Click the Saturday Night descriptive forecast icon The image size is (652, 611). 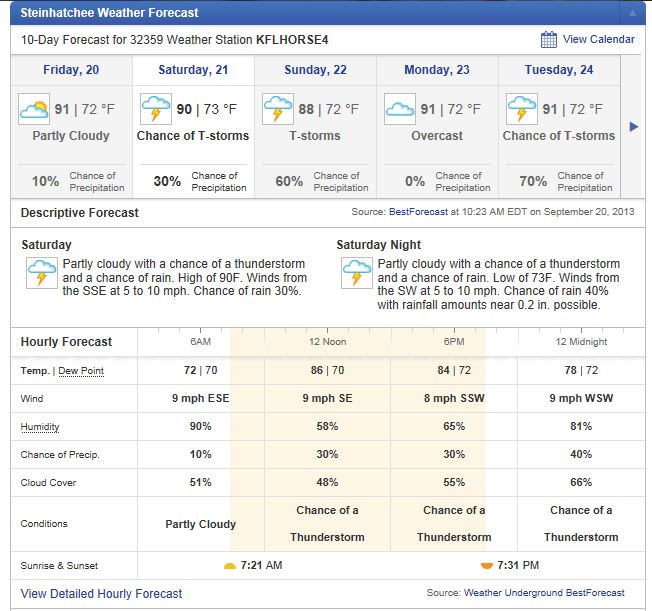tap(357, 273)
